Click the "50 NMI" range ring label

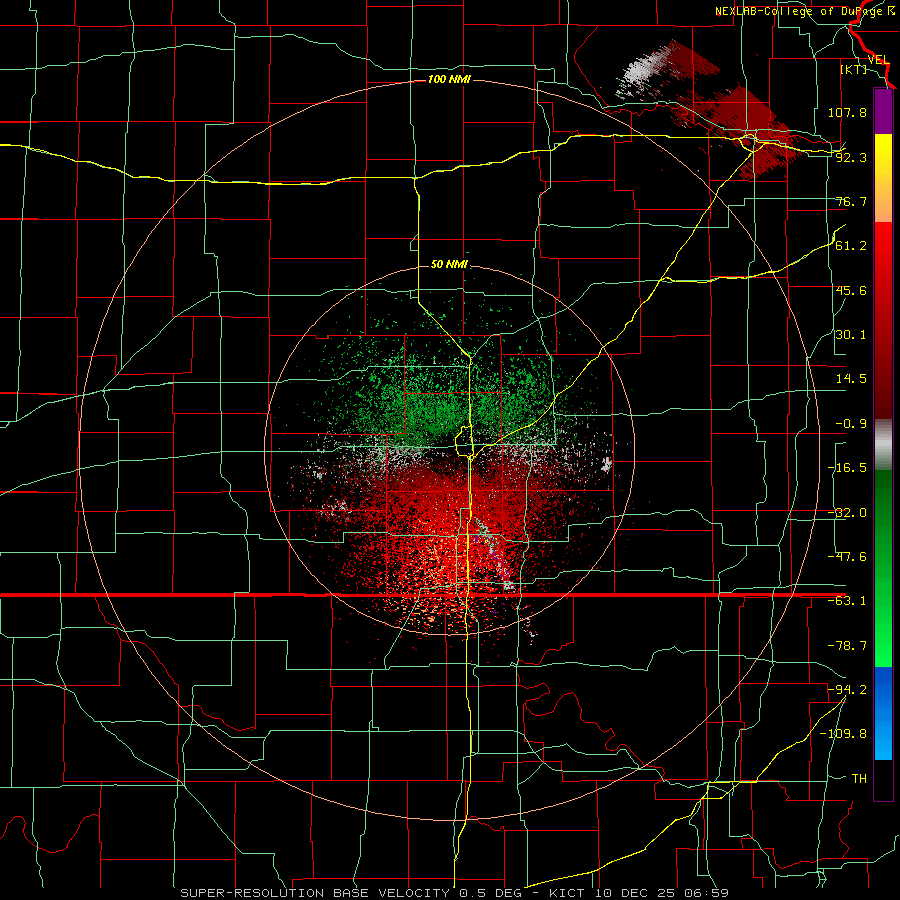(x=449, y=264)
